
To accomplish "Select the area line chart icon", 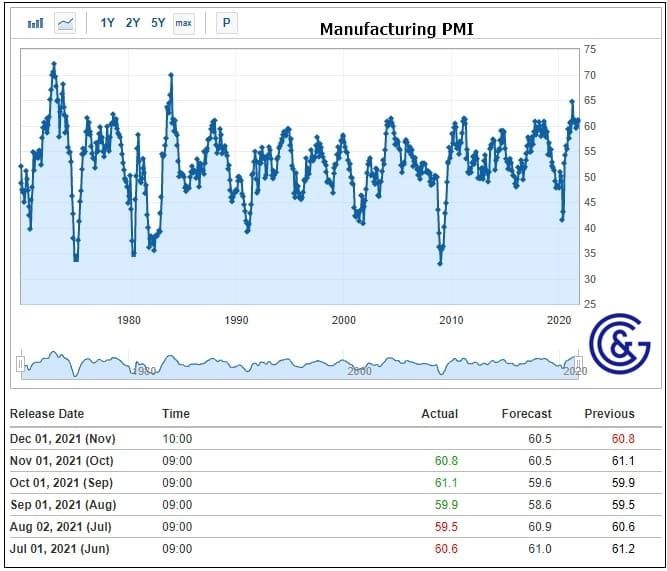I will (66, 22).
